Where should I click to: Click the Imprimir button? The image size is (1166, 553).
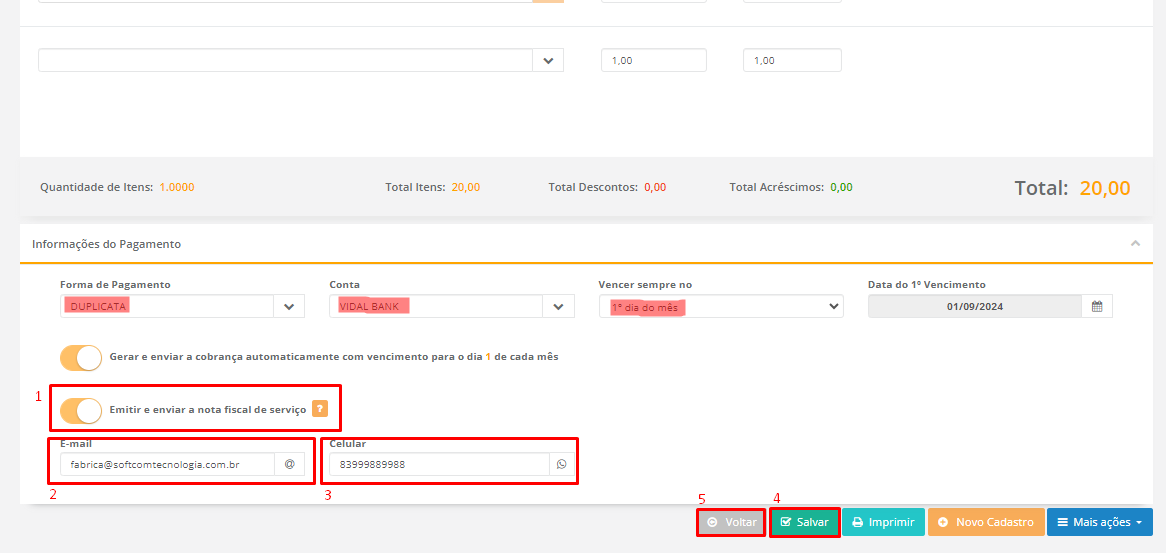(883, 522)
